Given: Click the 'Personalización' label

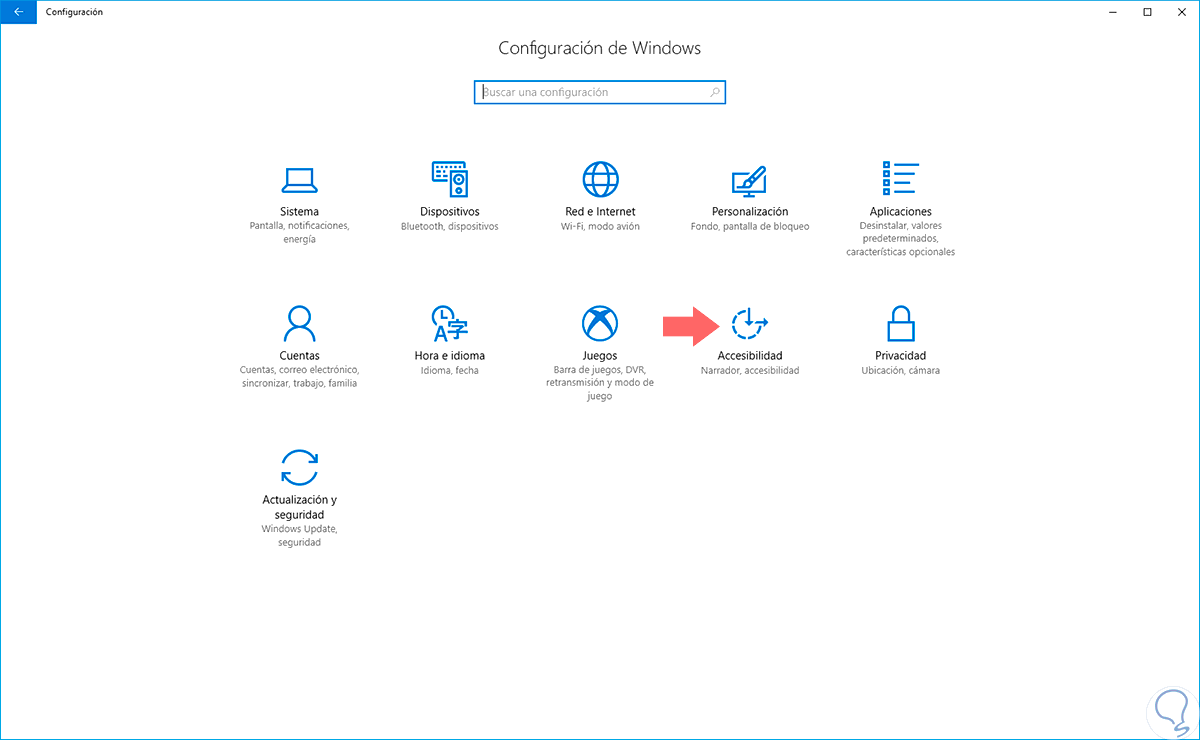Looking at the screenshot, I should click(x=750, y=212).
